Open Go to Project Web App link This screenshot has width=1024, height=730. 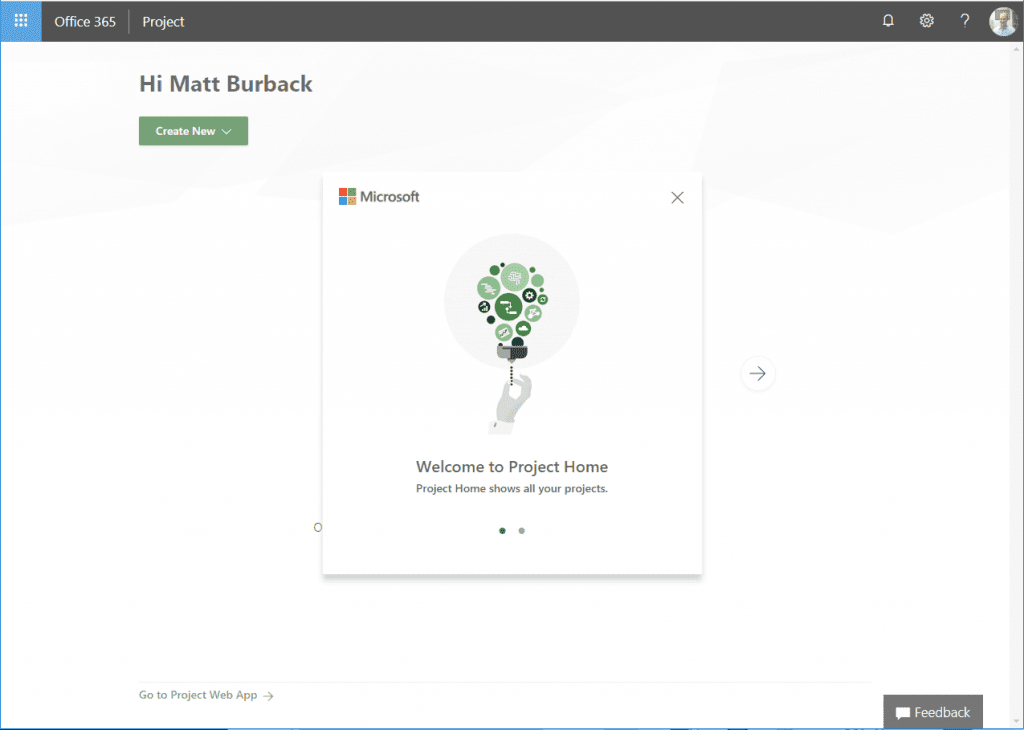pyautogui.click(x=198, y=695)
